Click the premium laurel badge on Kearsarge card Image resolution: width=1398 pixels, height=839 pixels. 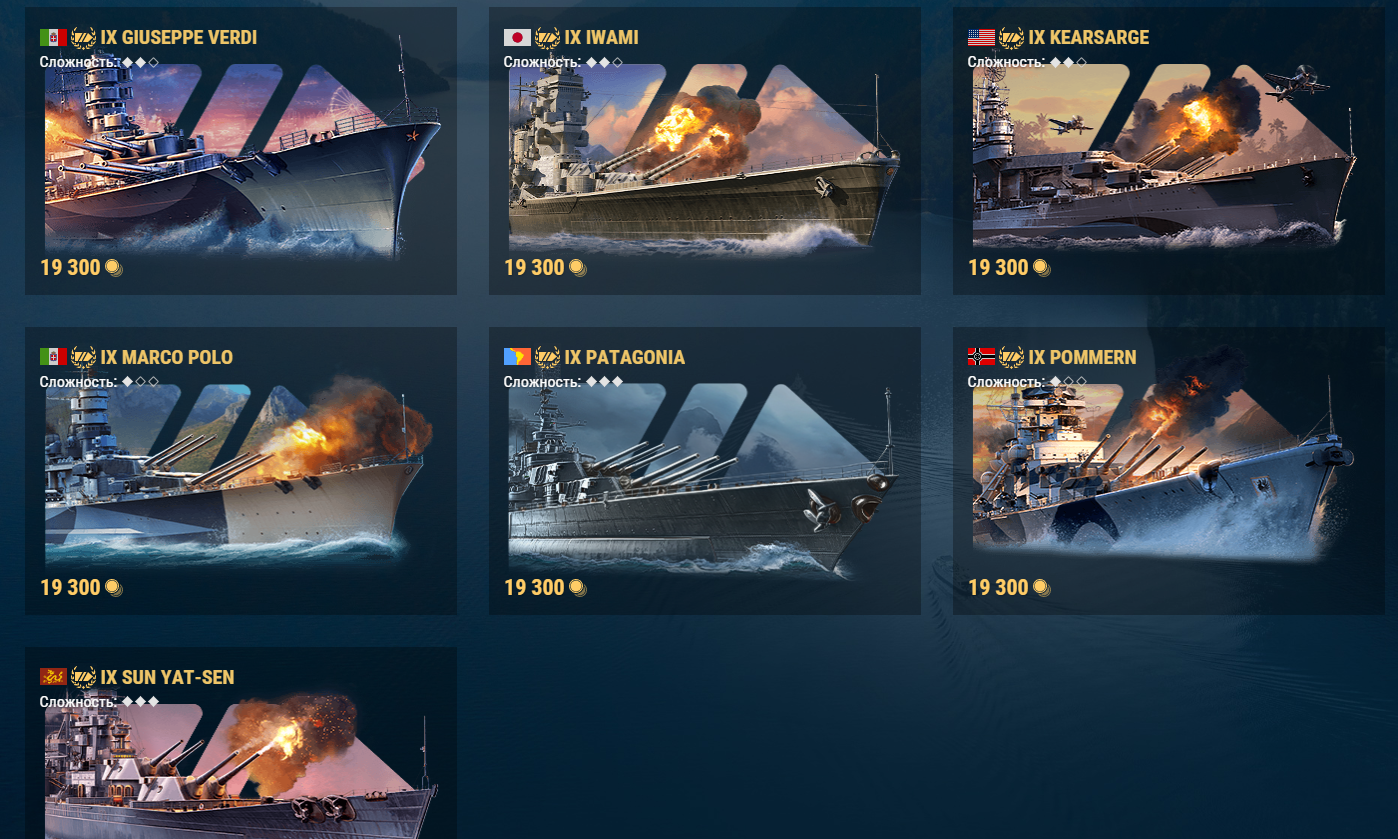[1011, 38]
